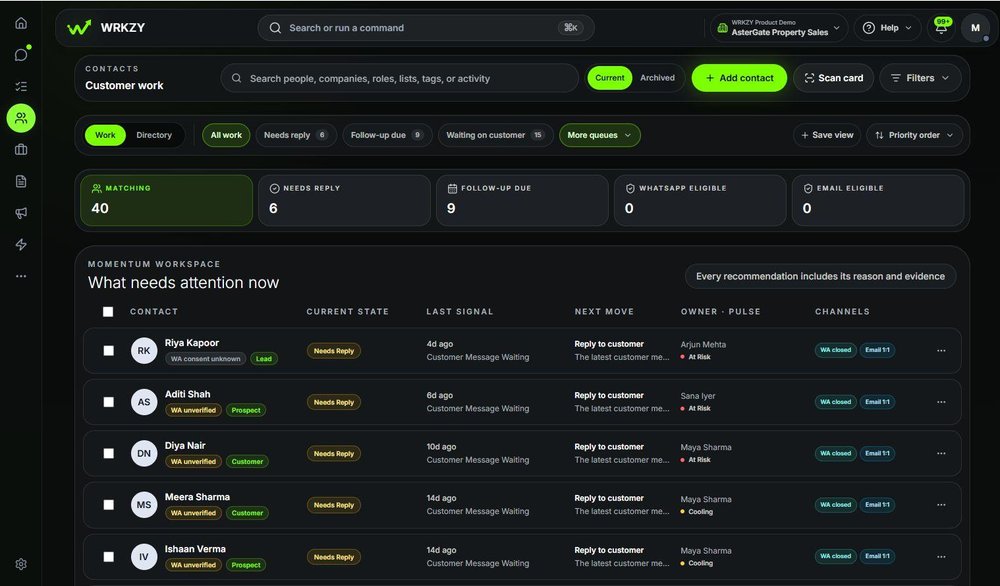Focus the Search or run a command field
1000x586 pixels.
(426, 27)
